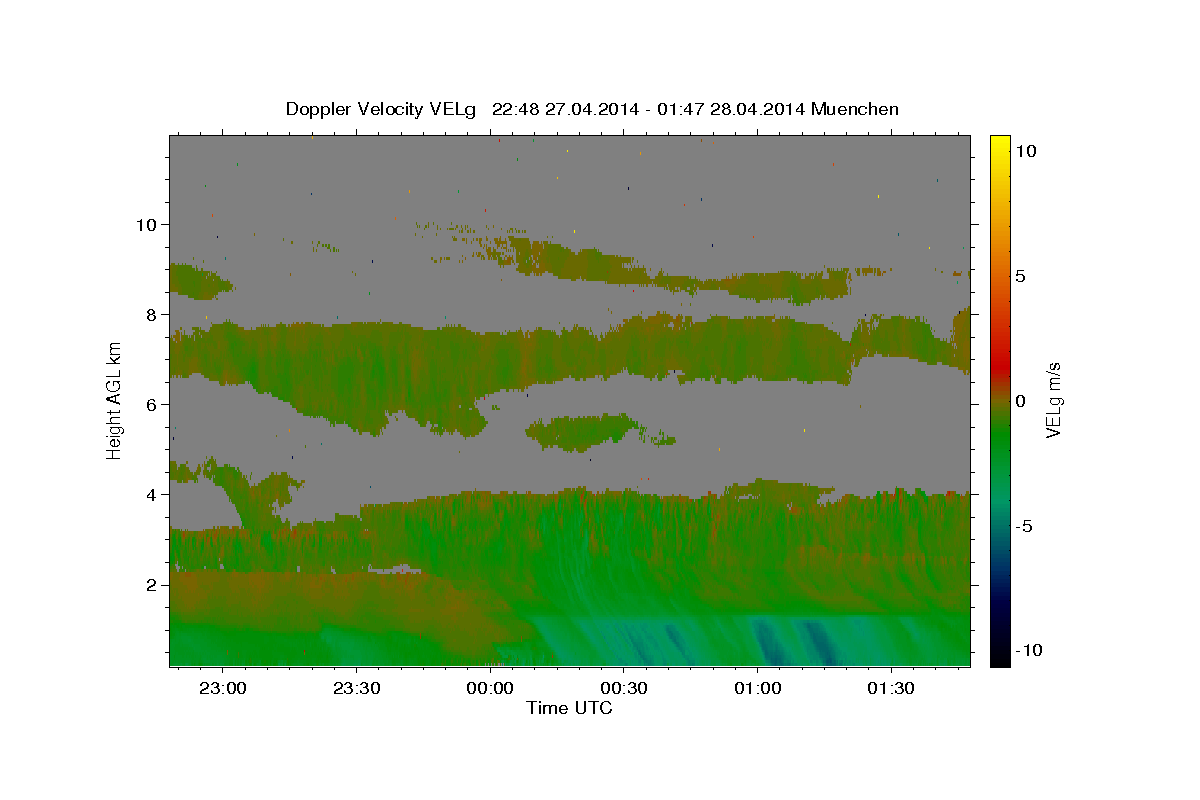
Task: Click the 'Muenchen' location text in title
Action: coord(855,109)
